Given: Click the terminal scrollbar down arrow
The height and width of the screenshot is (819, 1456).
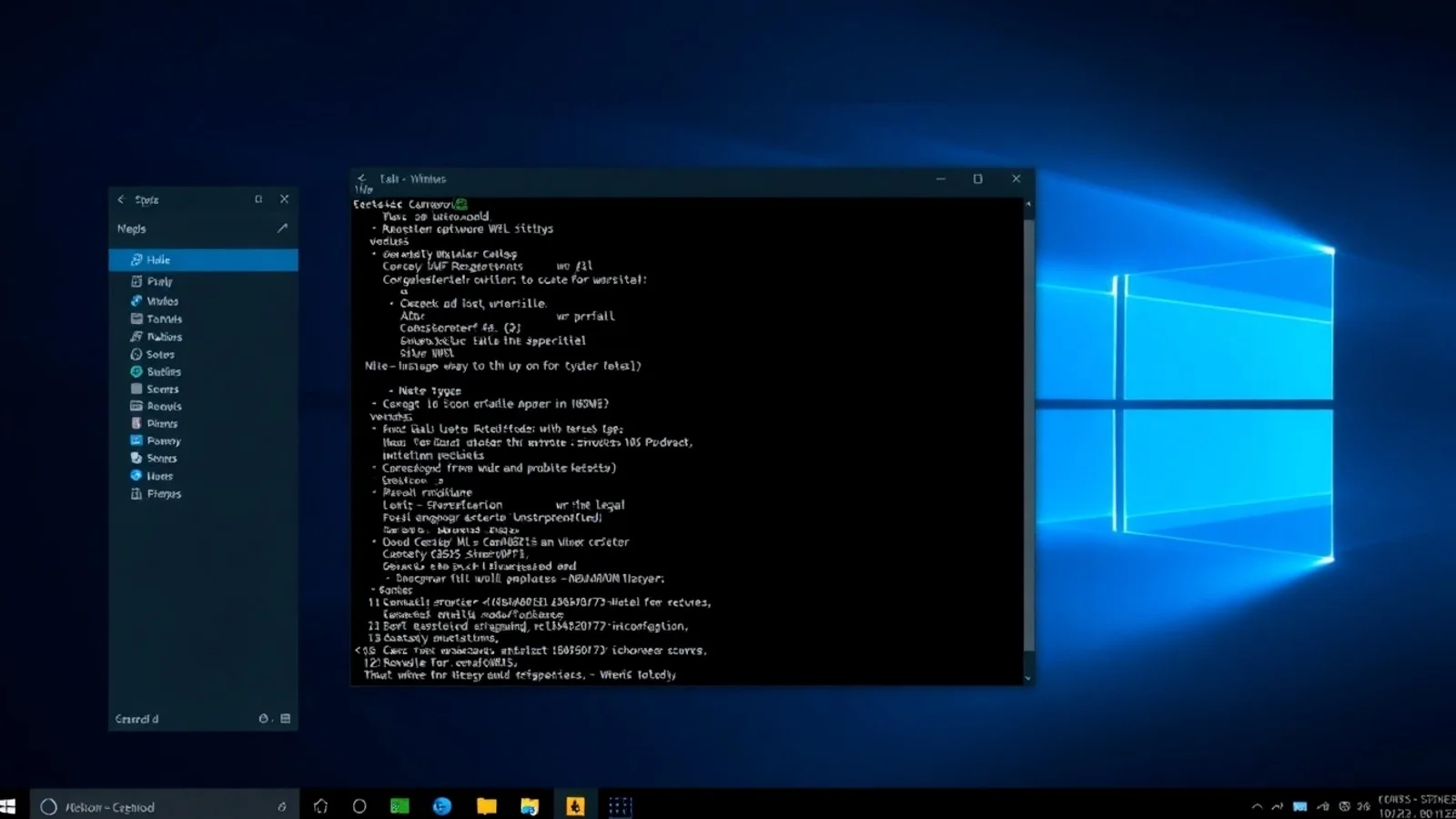Looking at the screenshot, I should [1028, 678].
